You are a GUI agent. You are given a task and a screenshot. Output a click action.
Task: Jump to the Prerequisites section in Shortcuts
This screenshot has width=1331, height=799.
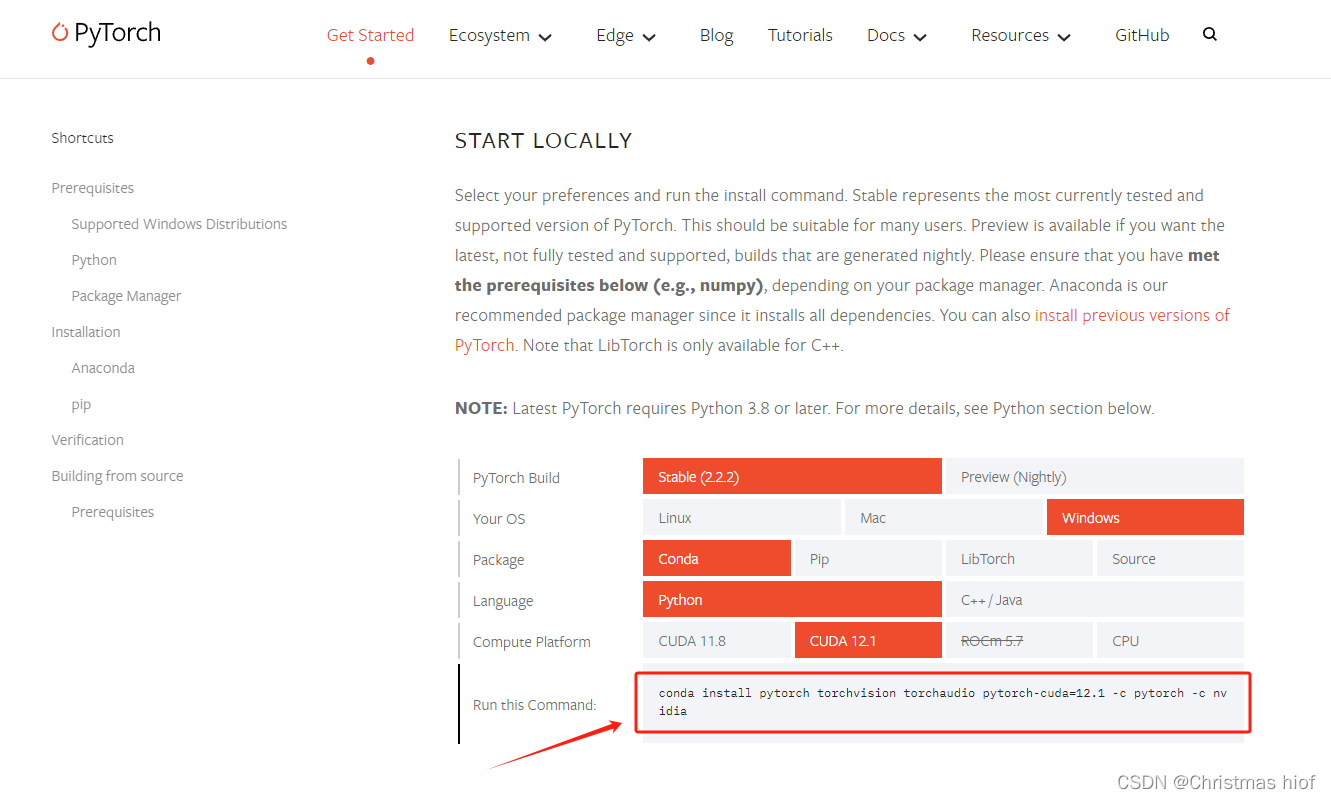pyautogui.click(x=92, y=188)
